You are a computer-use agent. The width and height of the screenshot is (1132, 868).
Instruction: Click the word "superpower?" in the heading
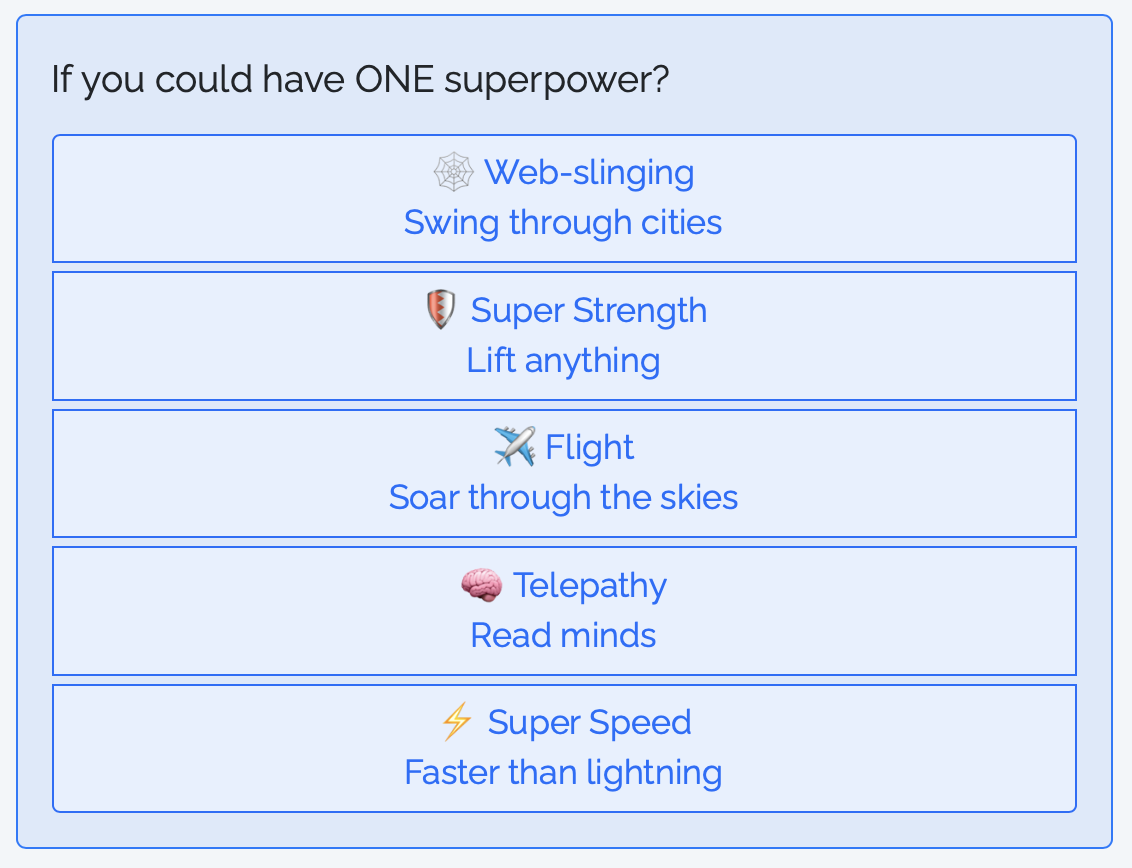556,79
